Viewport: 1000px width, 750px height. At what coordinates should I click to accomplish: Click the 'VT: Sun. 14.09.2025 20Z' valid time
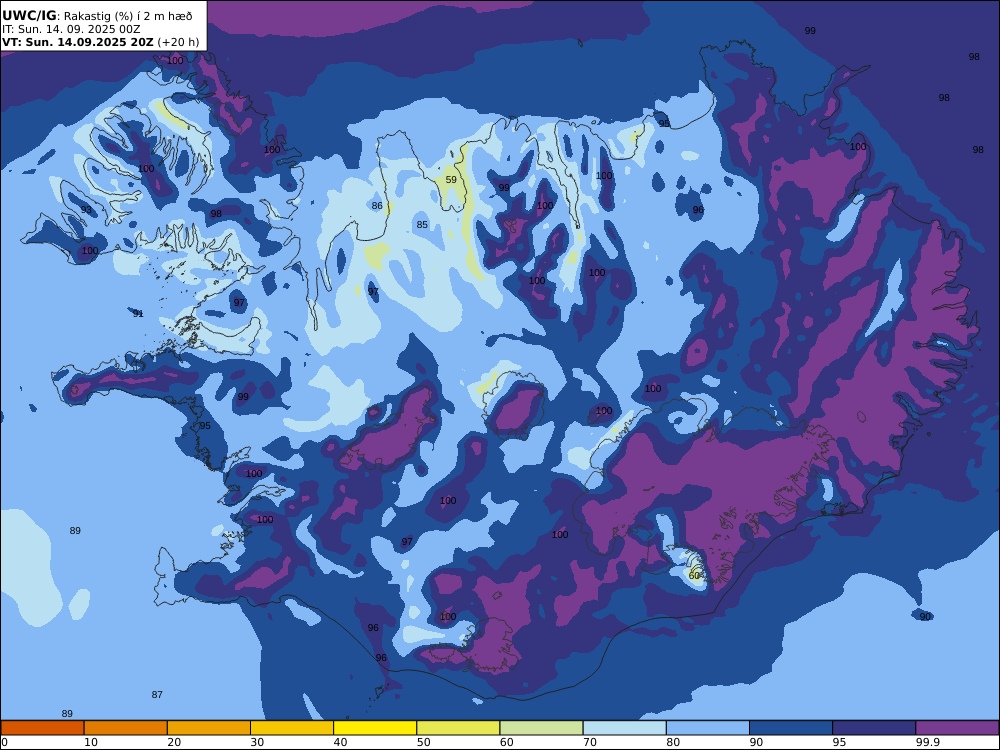(x=77, y=42)
